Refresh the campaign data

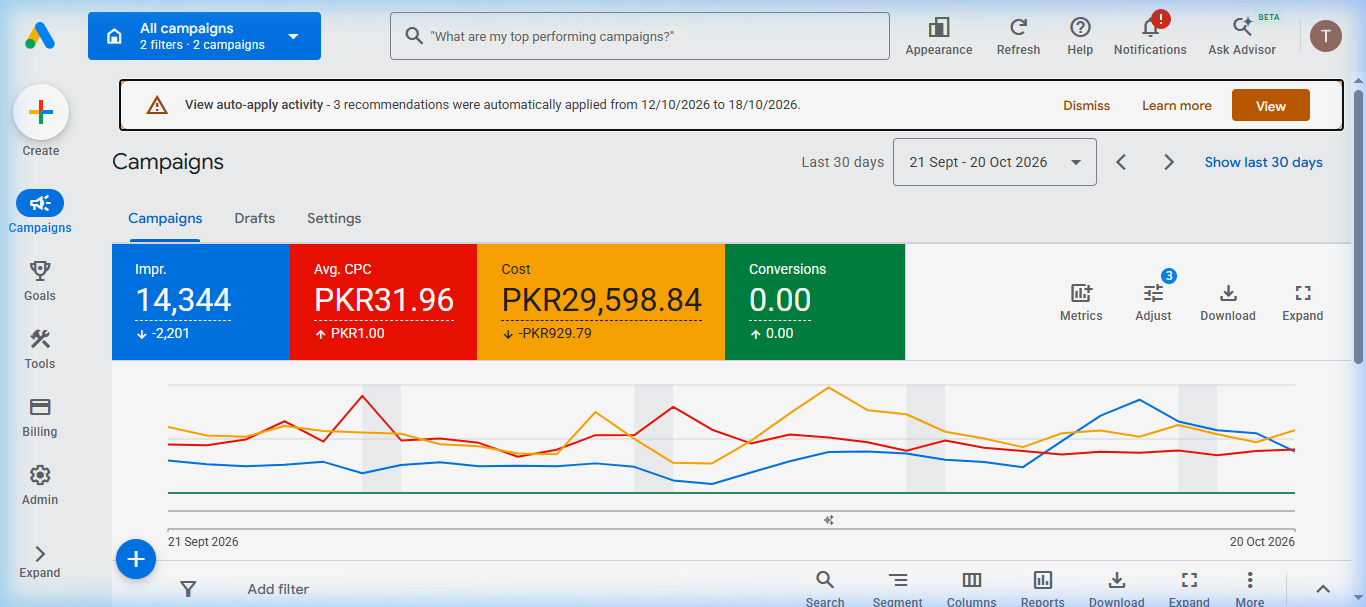pyautogui.click(x=1018, y=37)
